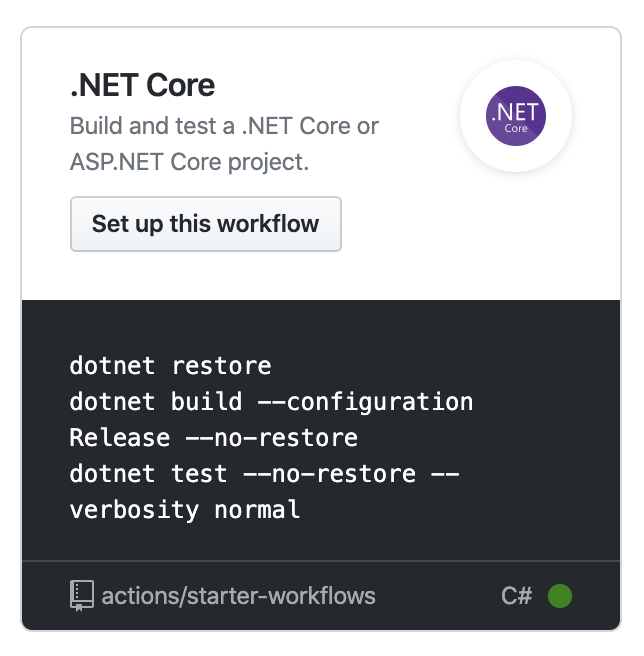Click the word "normal" in the code
The width and height of the screenshot is (644, 656).
coord(257,510)
